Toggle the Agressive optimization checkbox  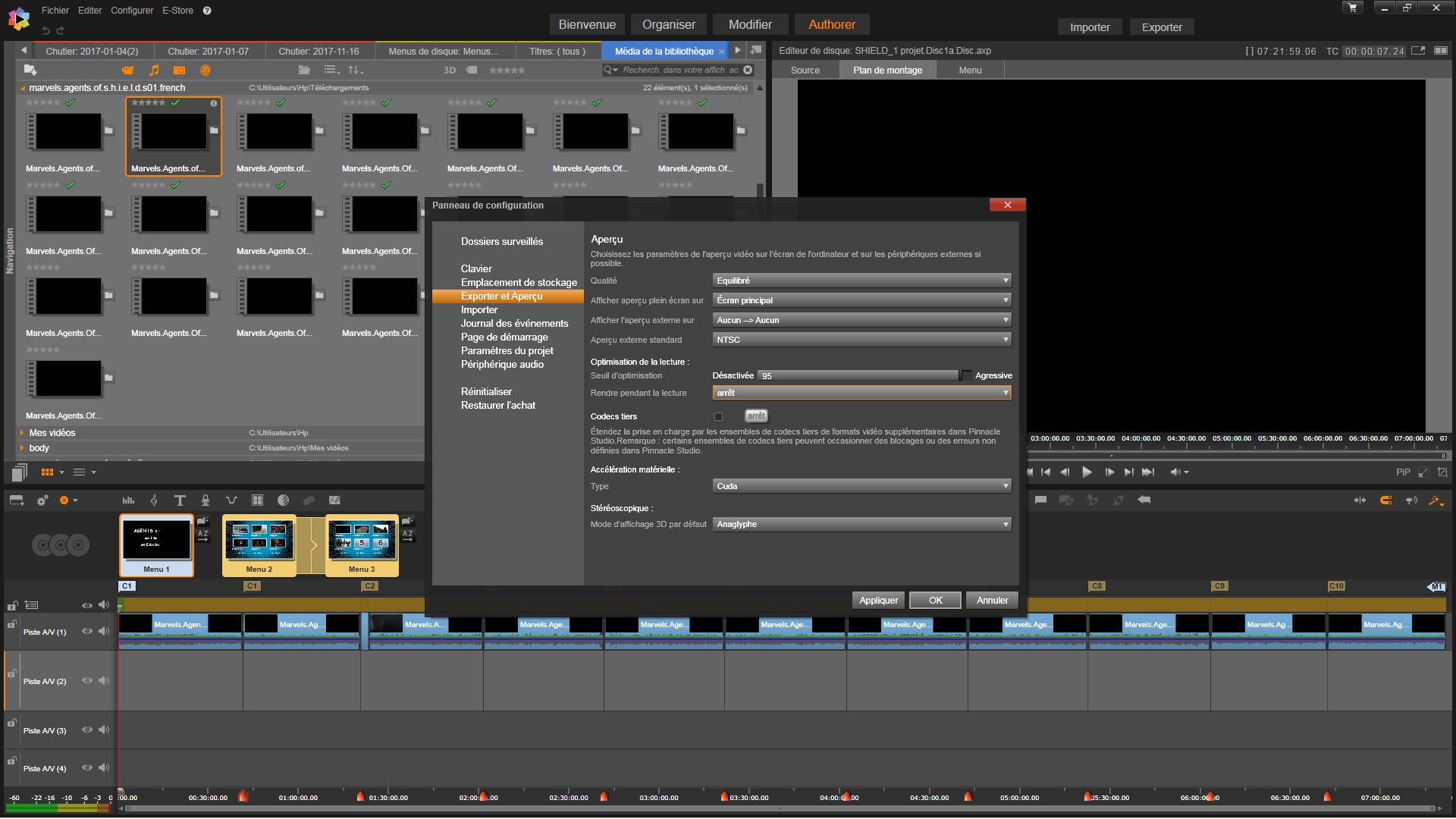(966, 376)
